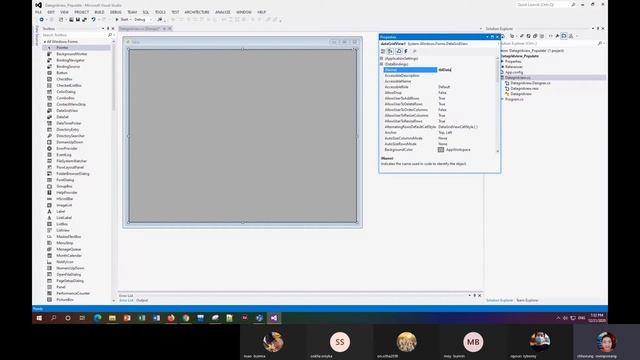Click the Solution Explorer search icon
The width and height of the screenshot is (640, 360).
click(x=599, y=43)
